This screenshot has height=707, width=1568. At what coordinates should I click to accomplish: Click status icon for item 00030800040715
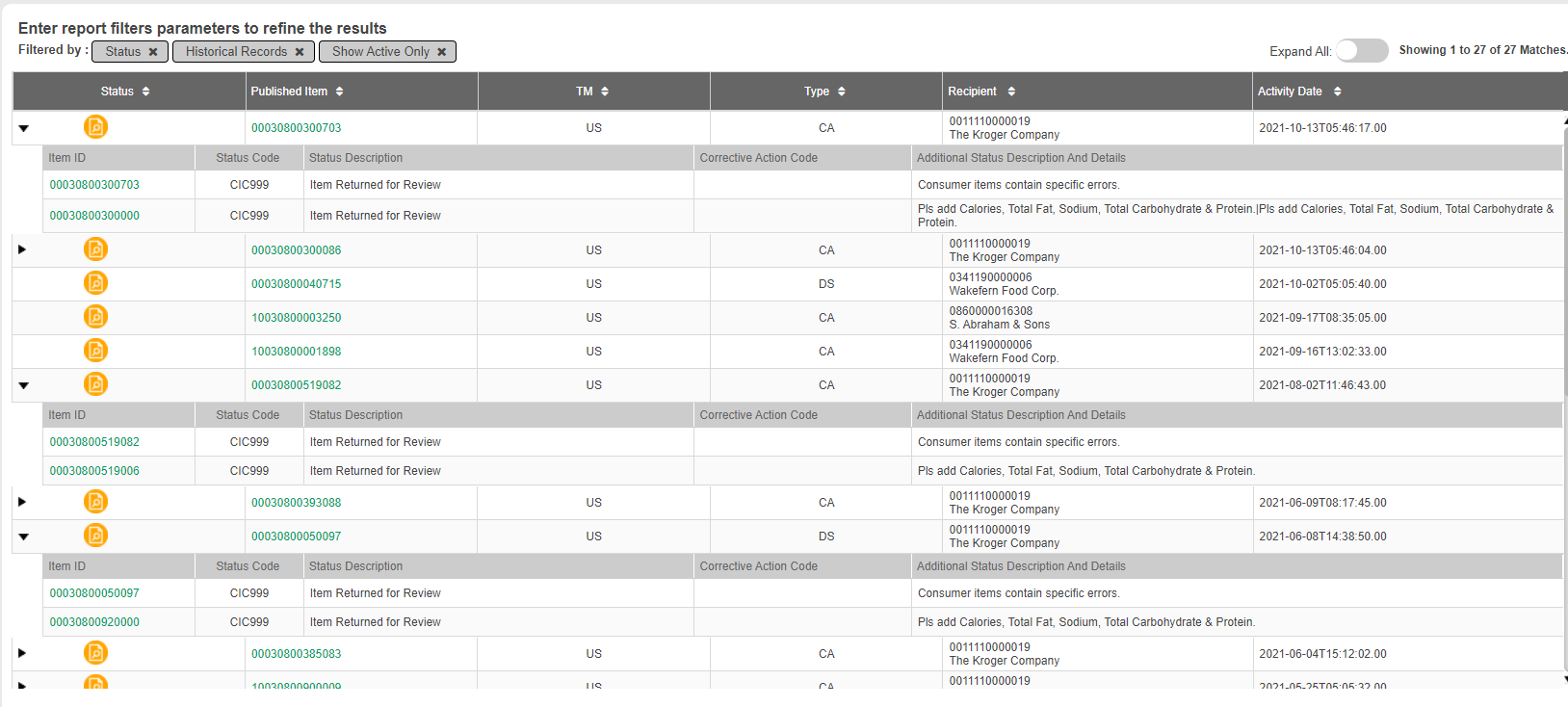pyautogui.click(x=95, y=283)
